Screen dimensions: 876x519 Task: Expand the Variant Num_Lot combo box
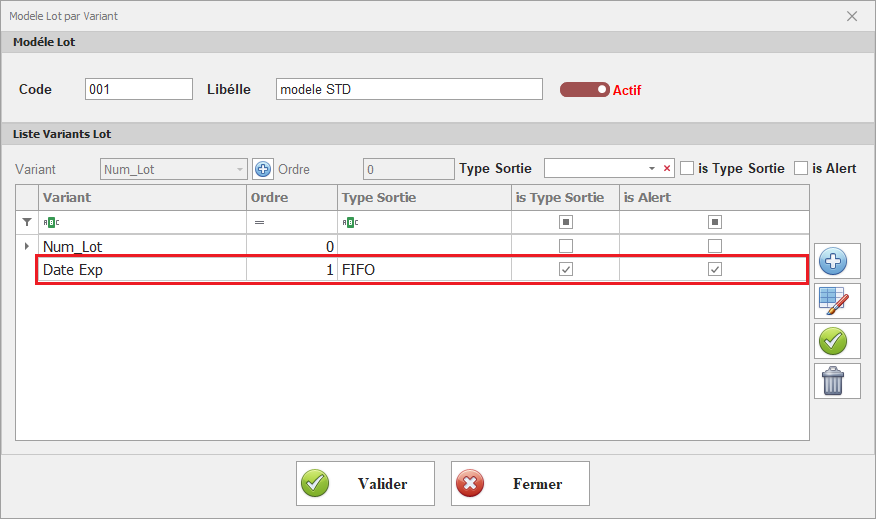239,170
